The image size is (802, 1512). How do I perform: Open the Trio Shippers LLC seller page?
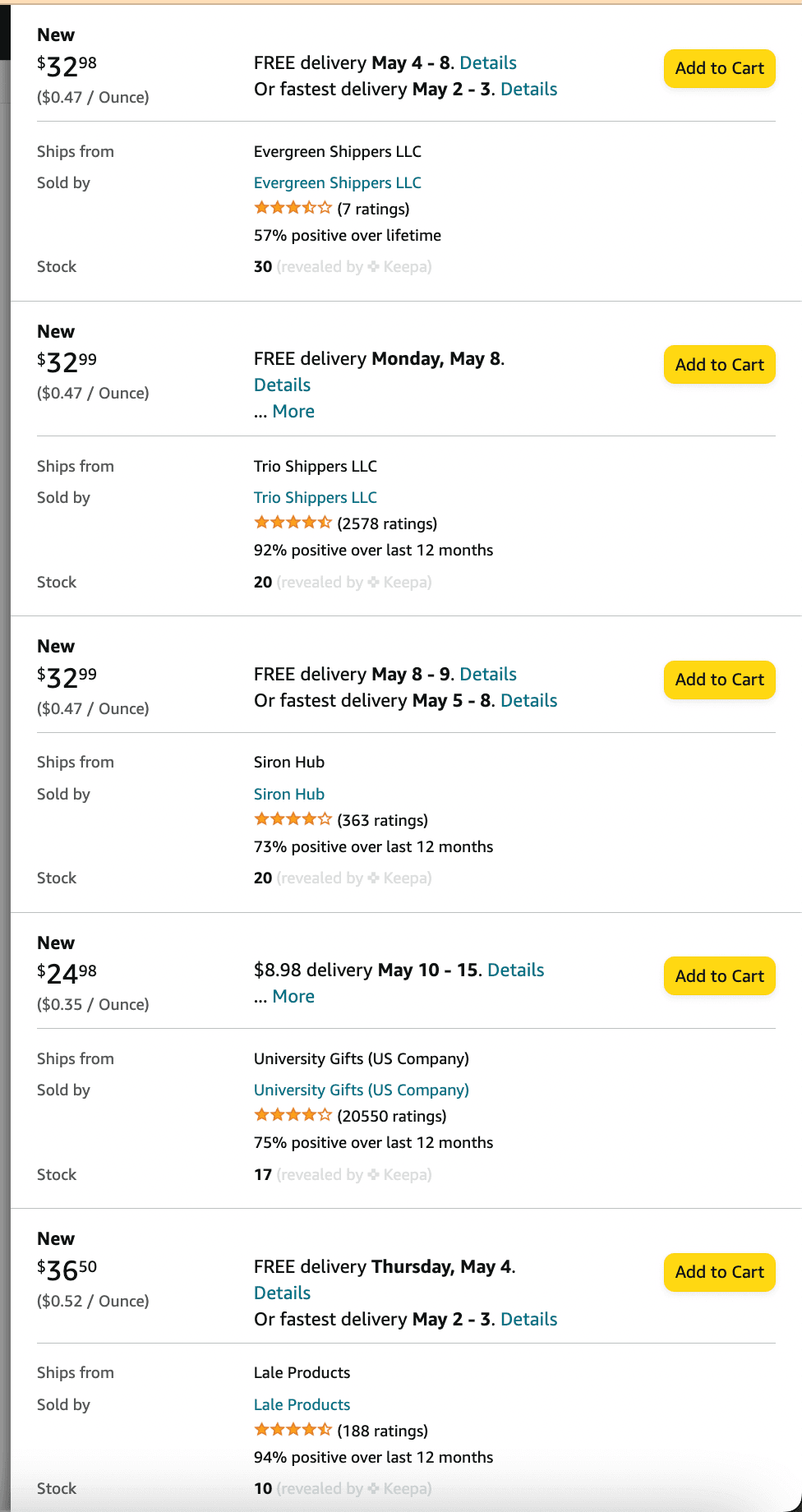(315, 498)
